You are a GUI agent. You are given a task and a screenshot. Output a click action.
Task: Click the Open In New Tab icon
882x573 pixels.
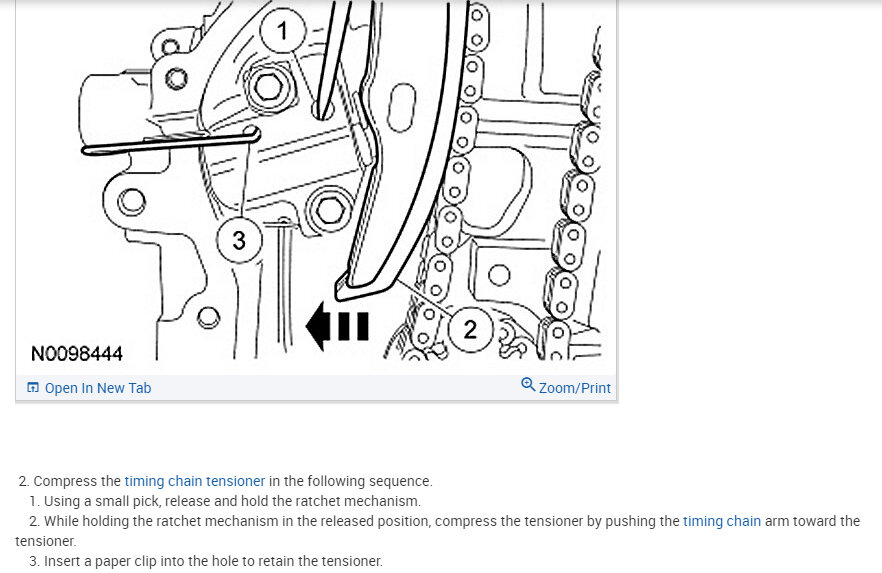(x=33, y=387)
